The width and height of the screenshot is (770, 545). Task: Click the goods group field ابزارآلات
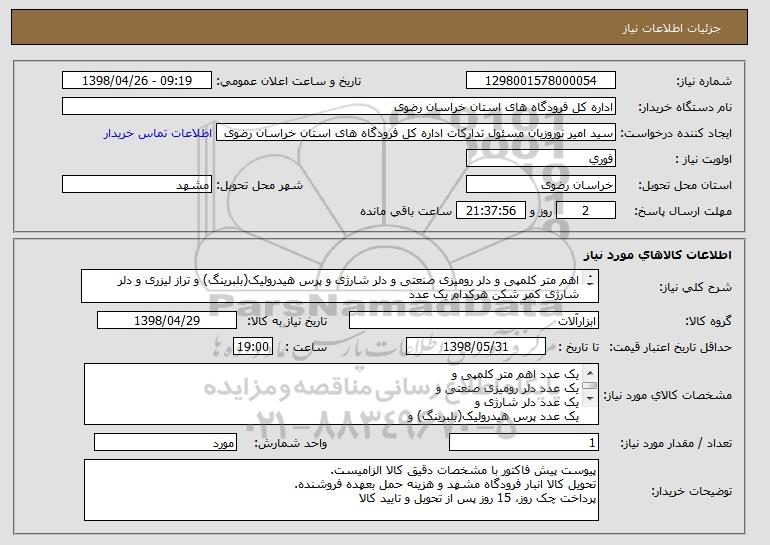point(474,321)
